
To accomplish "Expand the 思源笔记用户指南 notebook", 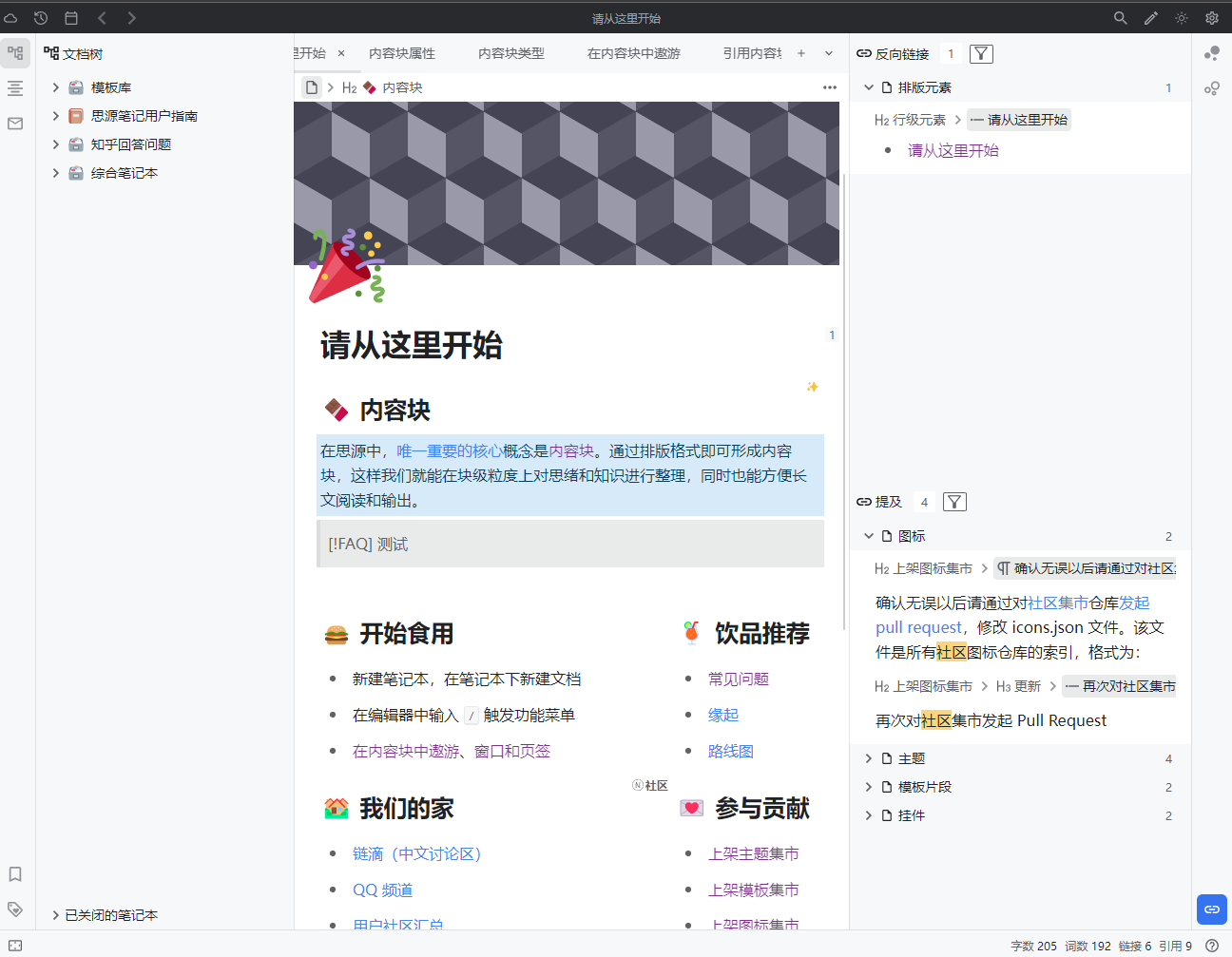I will click(55, 116).
